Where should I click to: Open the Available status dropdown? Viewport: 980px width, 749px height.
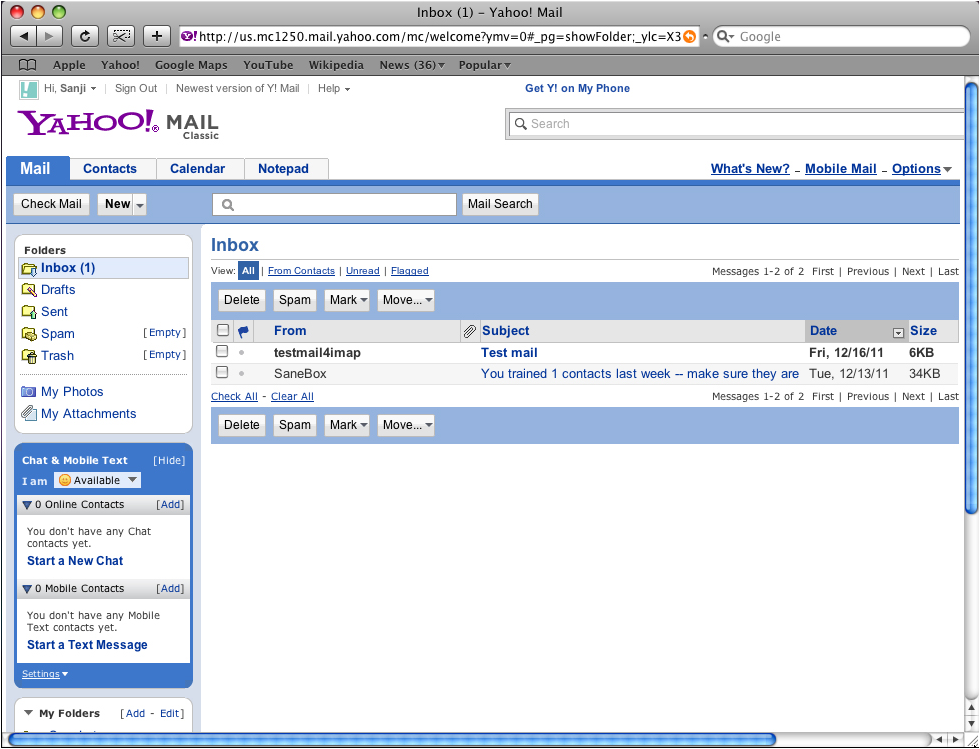click(98, 480)
